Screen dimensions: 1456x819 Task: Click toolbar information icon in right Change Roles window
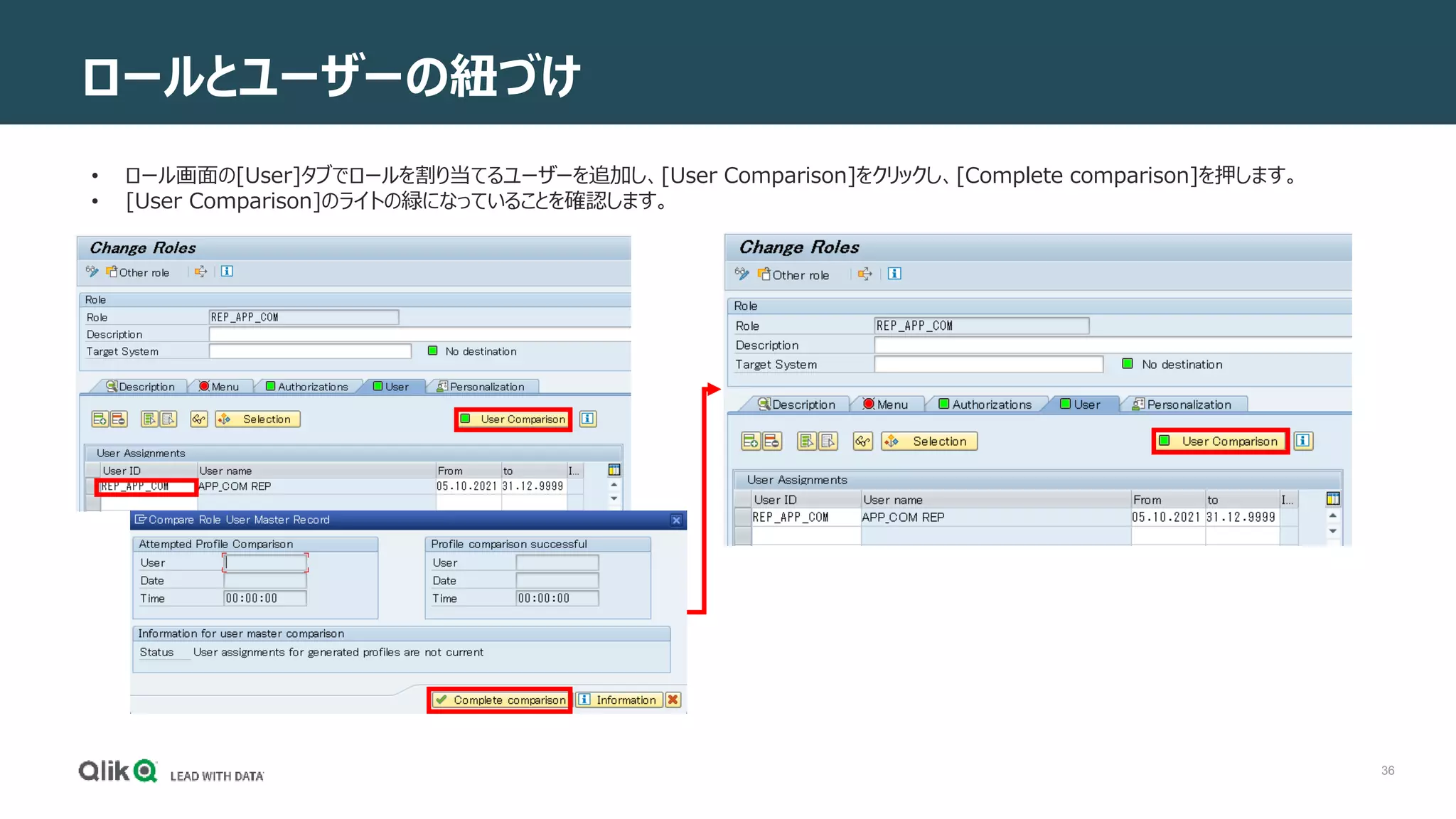coord(894,274)
